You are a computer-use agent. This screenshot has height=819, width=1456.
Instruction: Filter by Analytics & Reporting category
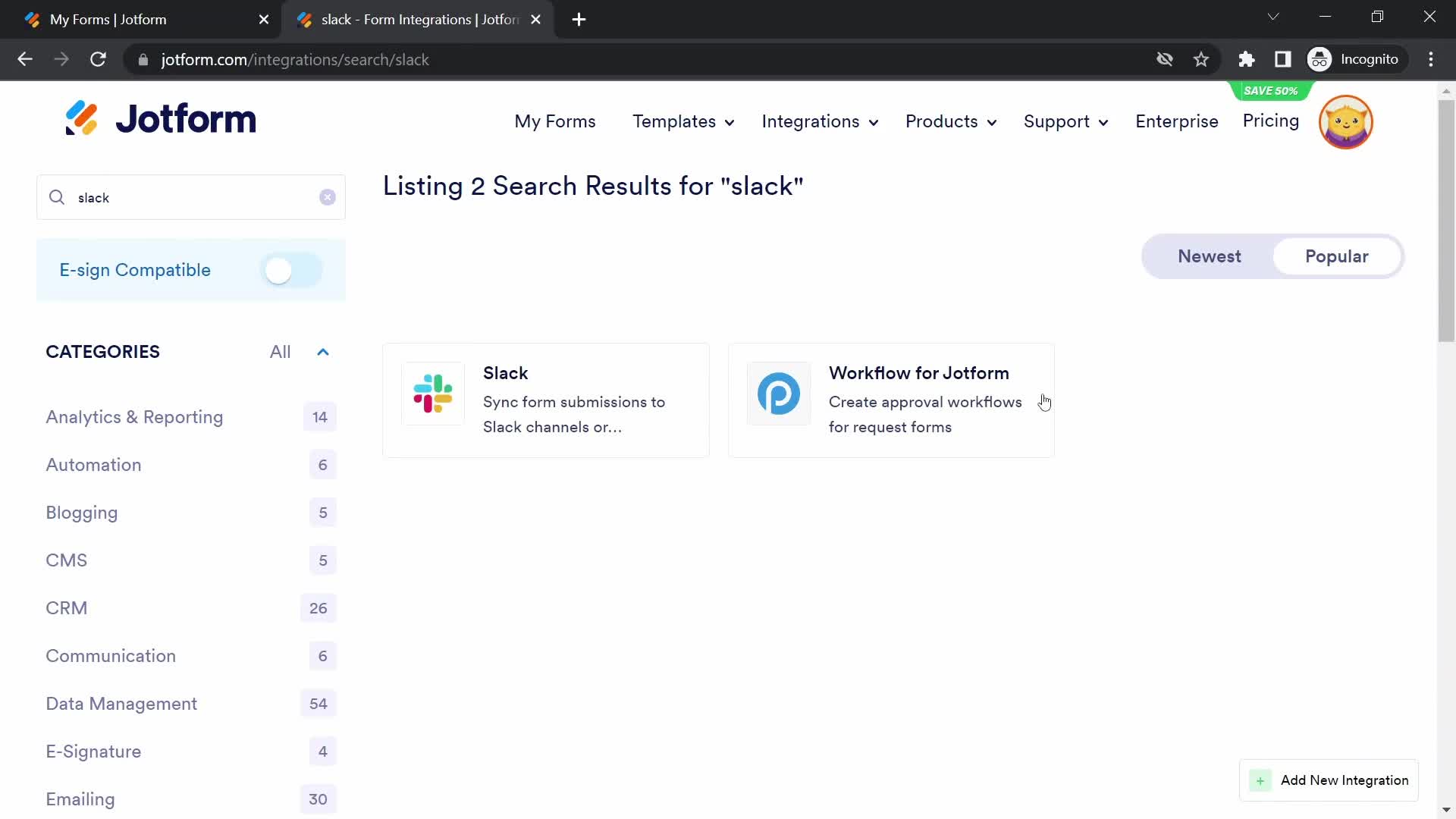coord(134,417)
